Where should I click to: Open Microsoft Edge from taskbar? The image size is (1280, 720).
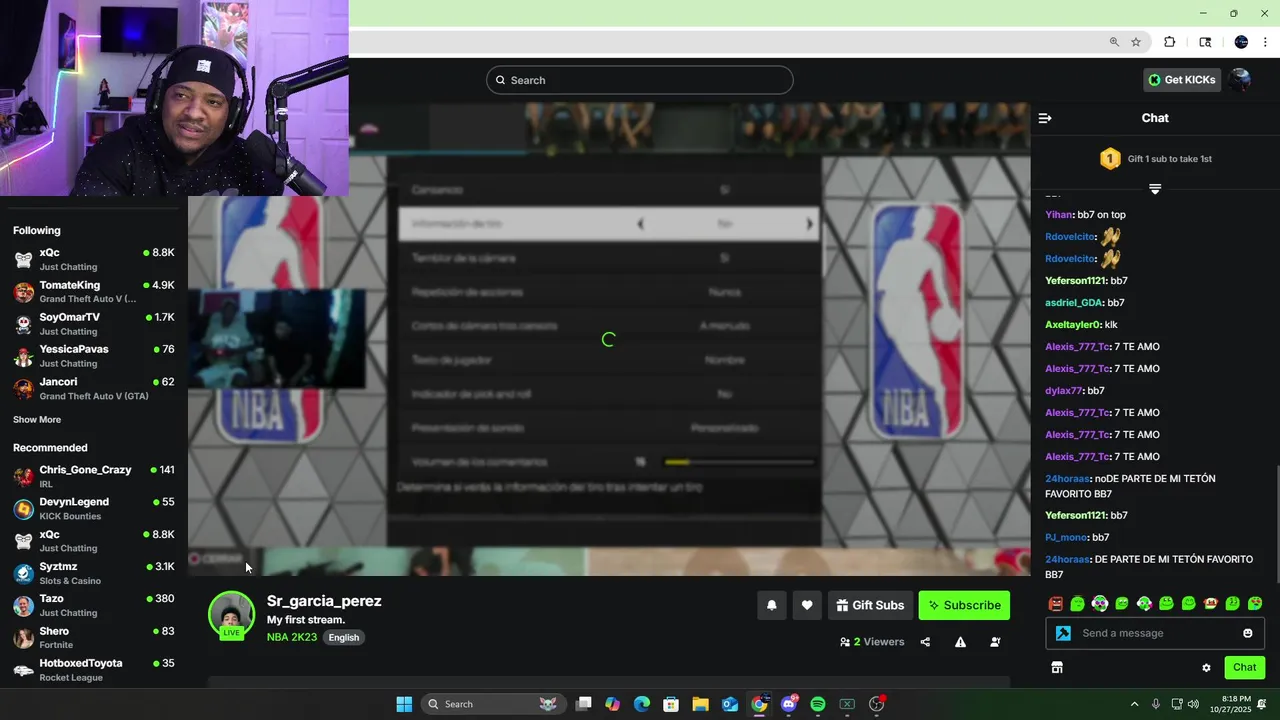pos(642,704)
